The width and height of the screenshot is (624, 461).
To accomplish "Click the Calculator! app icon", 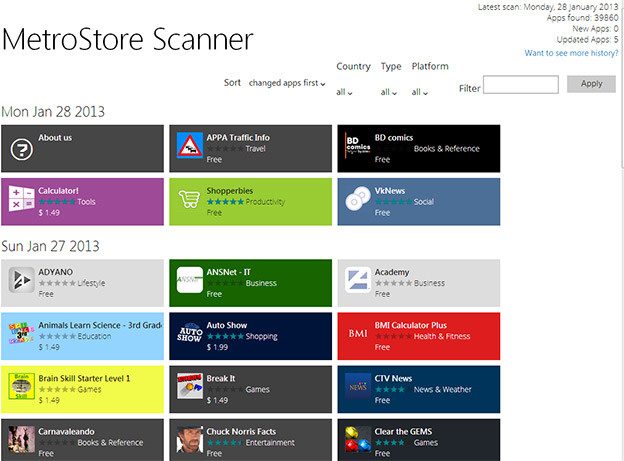I will [21, 198].
